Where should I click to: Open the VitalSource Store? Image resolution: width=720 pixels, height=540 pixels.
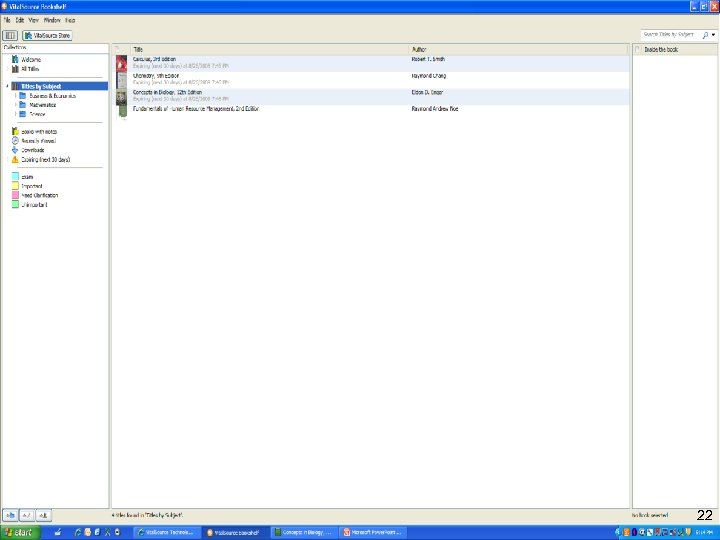[x=47, y=35]
